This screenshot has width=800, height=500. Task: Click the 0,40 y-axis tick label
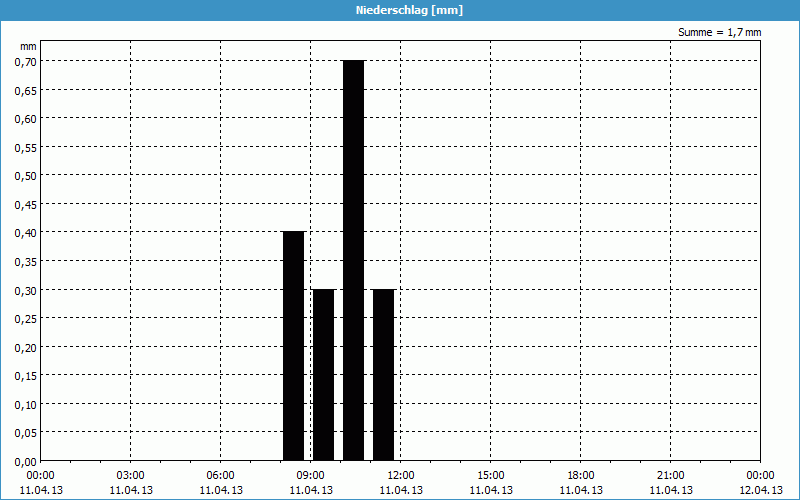pyautogui.click(x=26, y=233)
